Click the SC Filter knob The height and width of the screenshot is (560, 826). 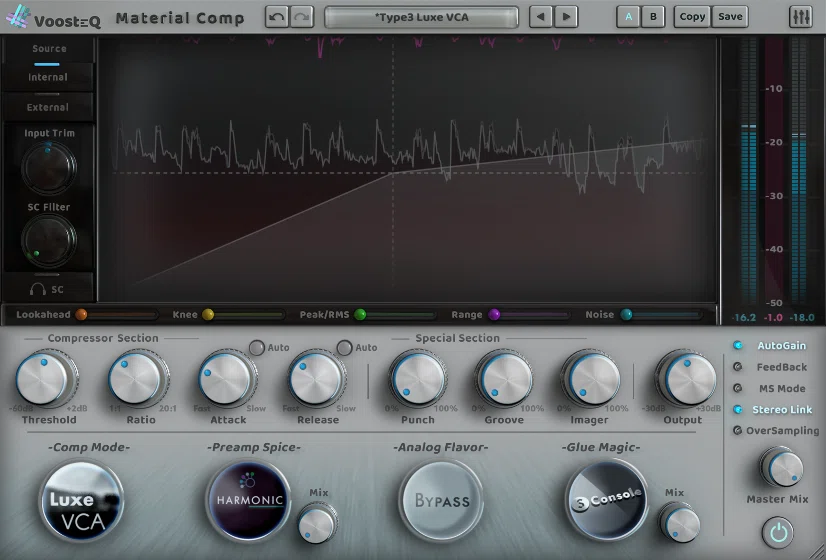[x=48, y=240]
